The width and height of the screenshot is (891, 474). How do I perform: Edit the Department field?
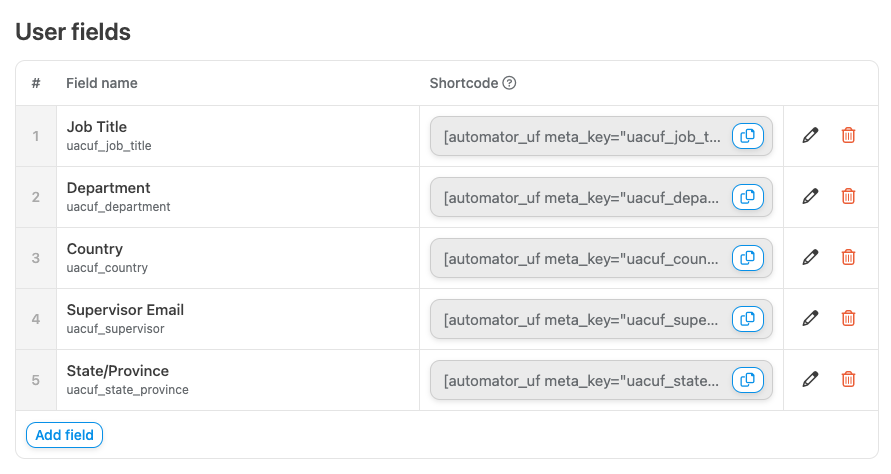click(x=810, y=197)
